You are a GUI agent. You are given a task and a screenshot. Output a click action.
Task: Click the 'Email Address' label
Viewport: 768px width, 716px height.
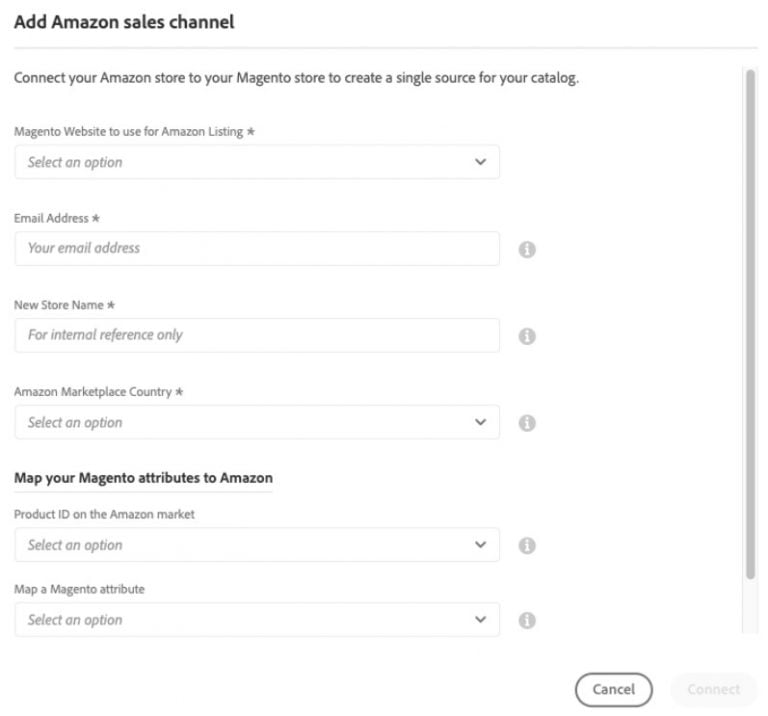pyautogui.click(x=57, y=218)
